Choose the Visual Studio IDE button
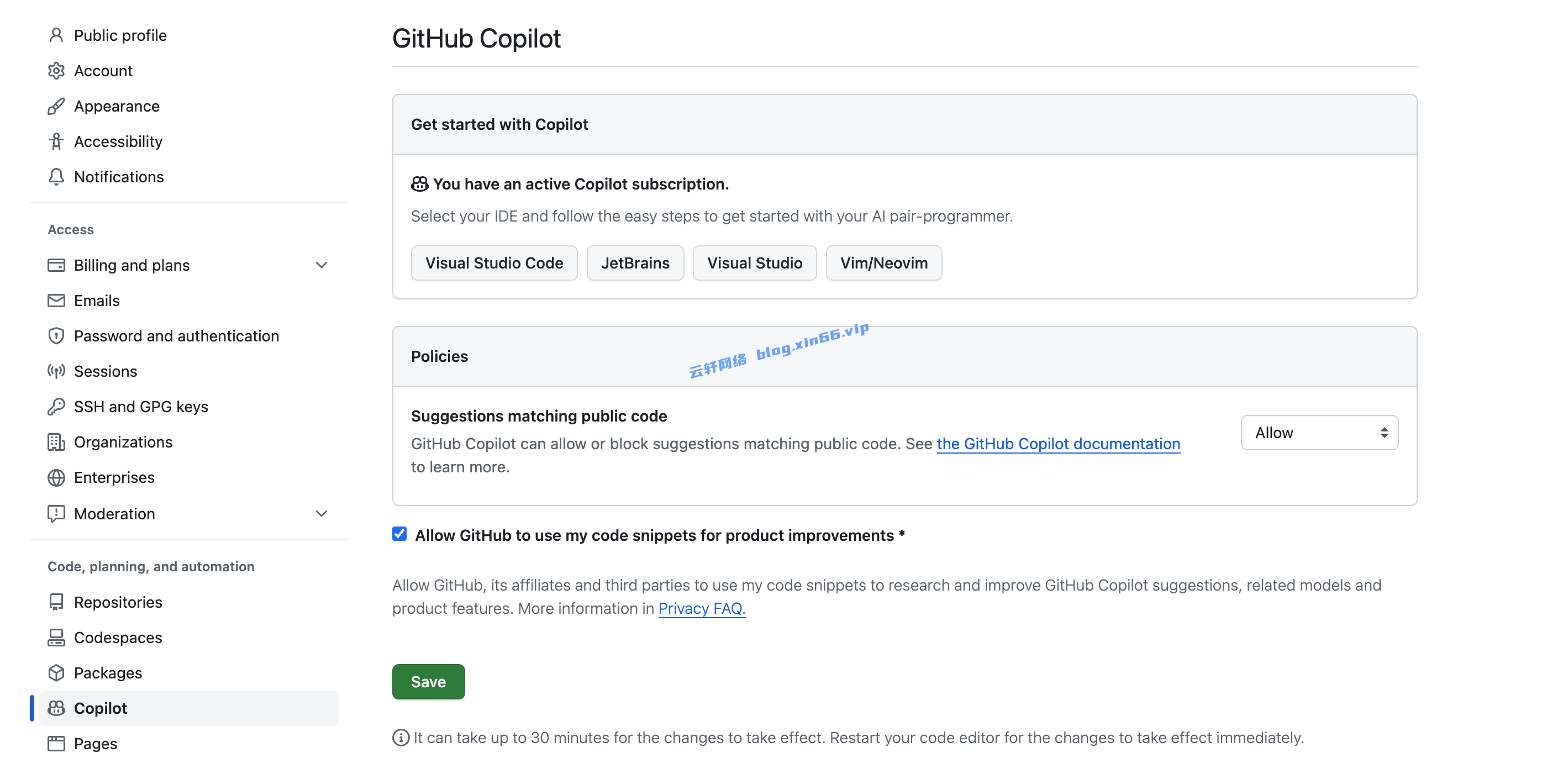This screenshot has width=1568, height=758. coord(754,262)
